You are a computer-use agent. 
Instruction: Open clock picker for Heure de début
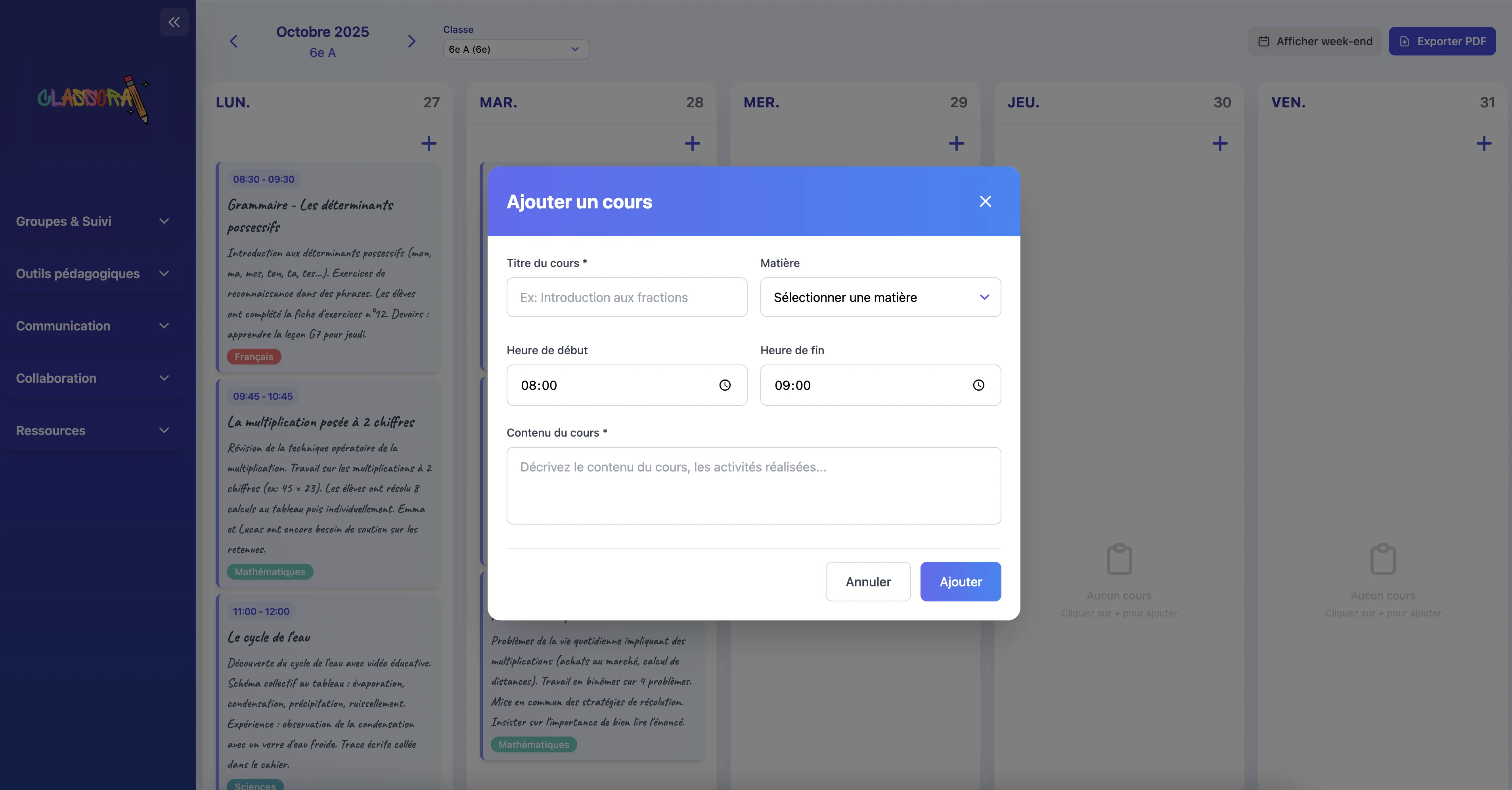(725, 385)
